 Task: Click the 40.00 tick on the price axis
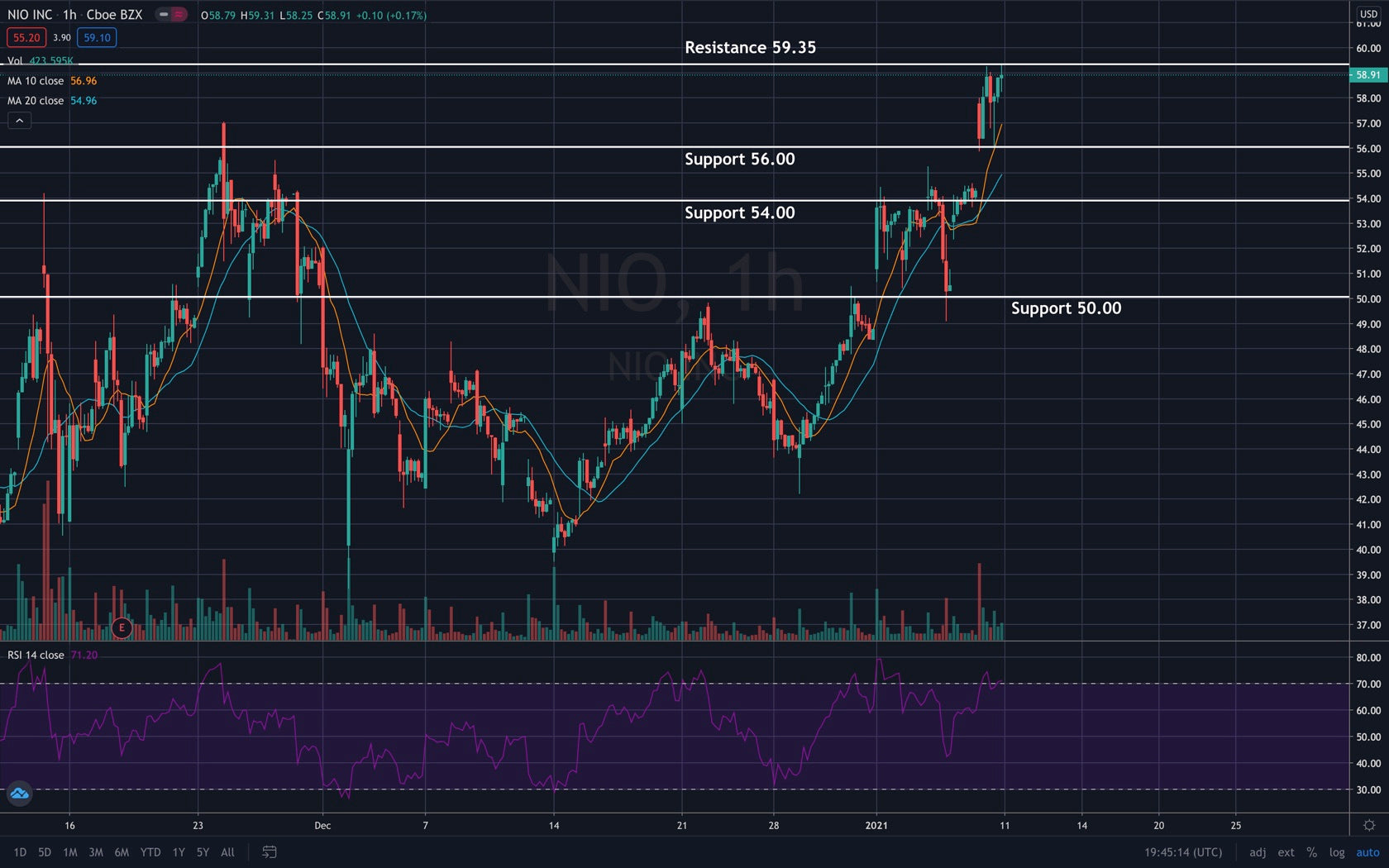tap(1368, 550)
